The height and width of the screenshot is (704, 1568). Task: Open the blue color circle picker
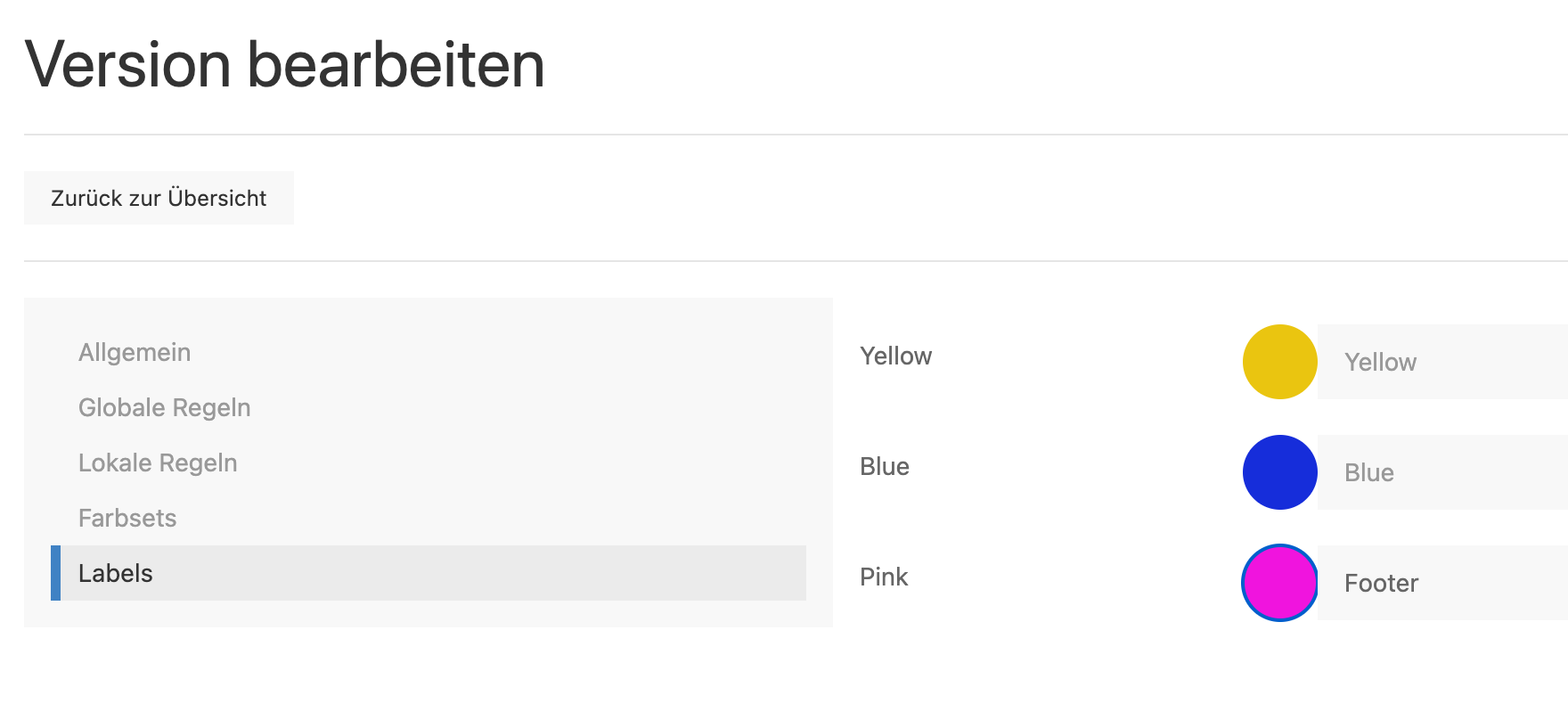pos(1279,472)
